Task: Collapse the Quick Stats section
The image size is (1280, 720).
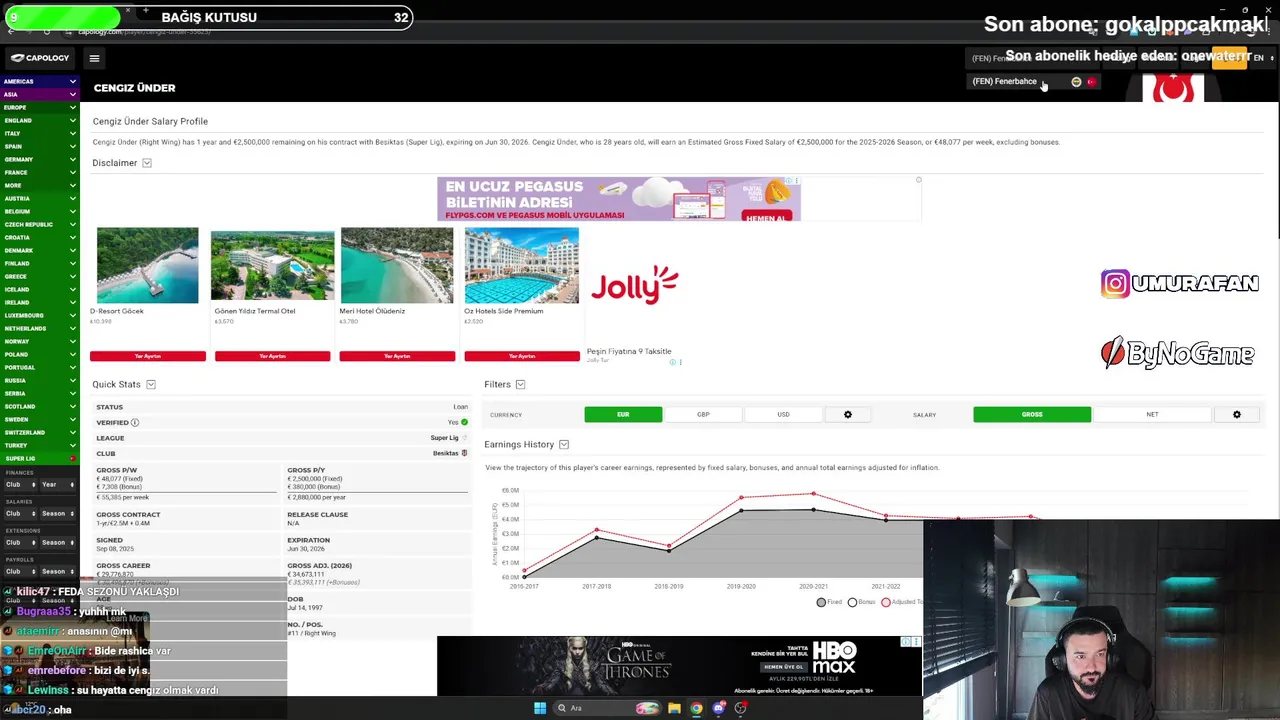Action: point(151,384)
